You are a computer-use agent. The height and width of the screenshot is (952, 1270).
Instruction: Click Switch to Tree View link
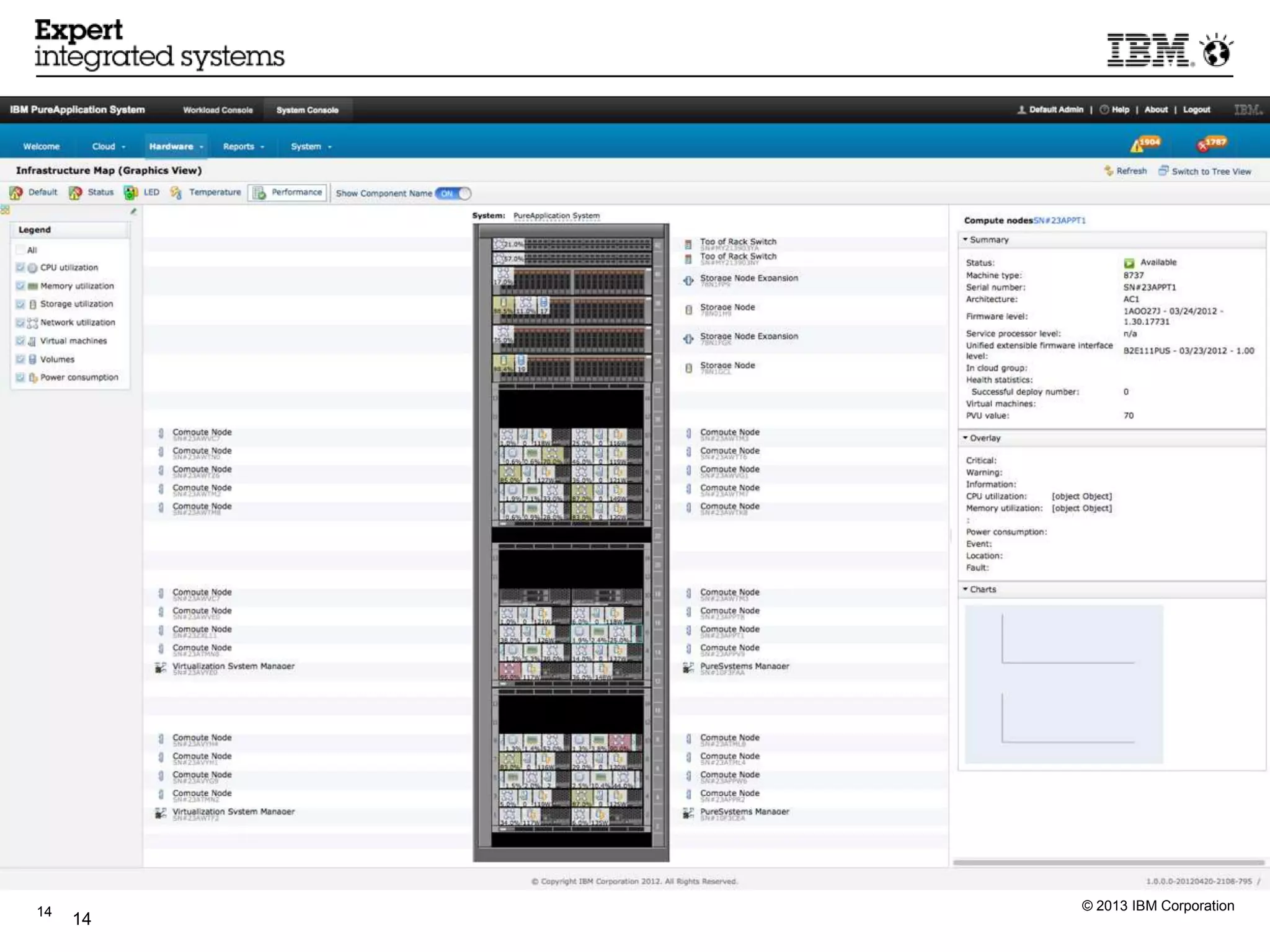pyautogui.click(x=1210, y=171)
